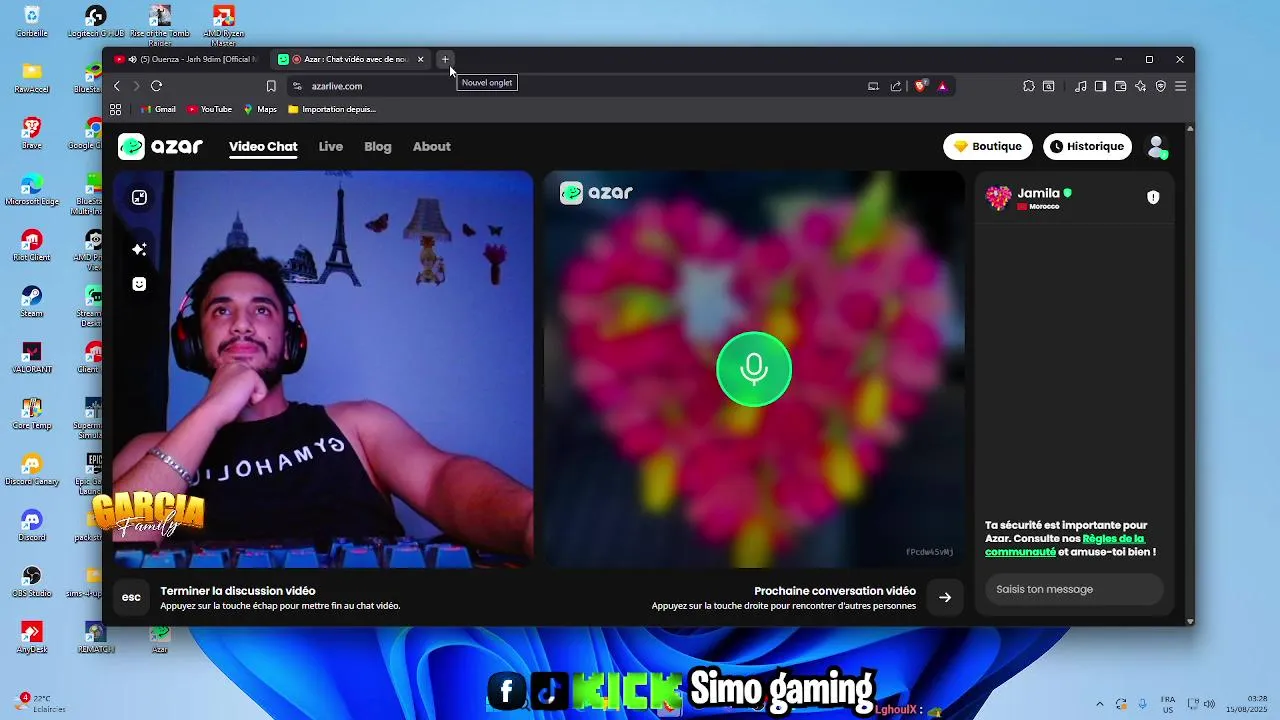Select the Brave desktop shortcut
Viewport: 1280px width, 720px height.
coord(31,133)
